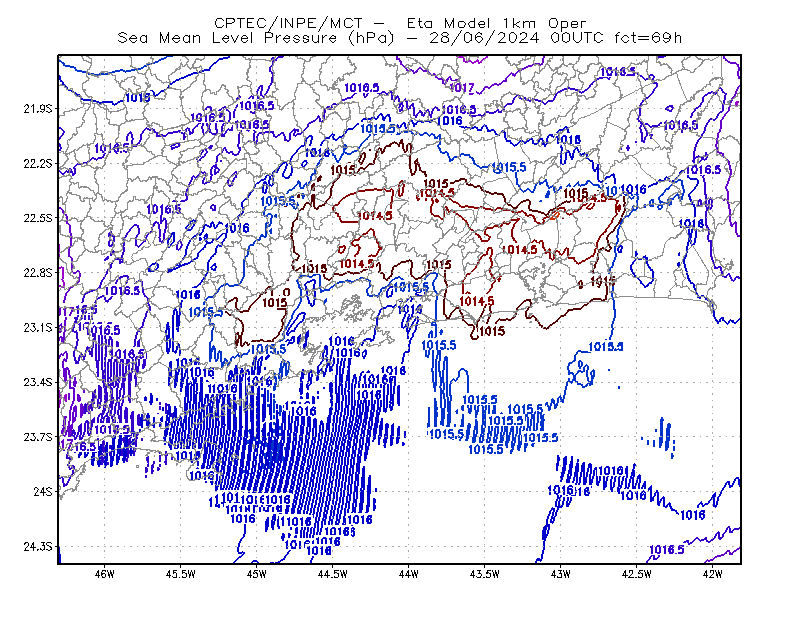Click the 45.5W longitude axis label
The height and width of the screenshot is (618, 800).
181,574
